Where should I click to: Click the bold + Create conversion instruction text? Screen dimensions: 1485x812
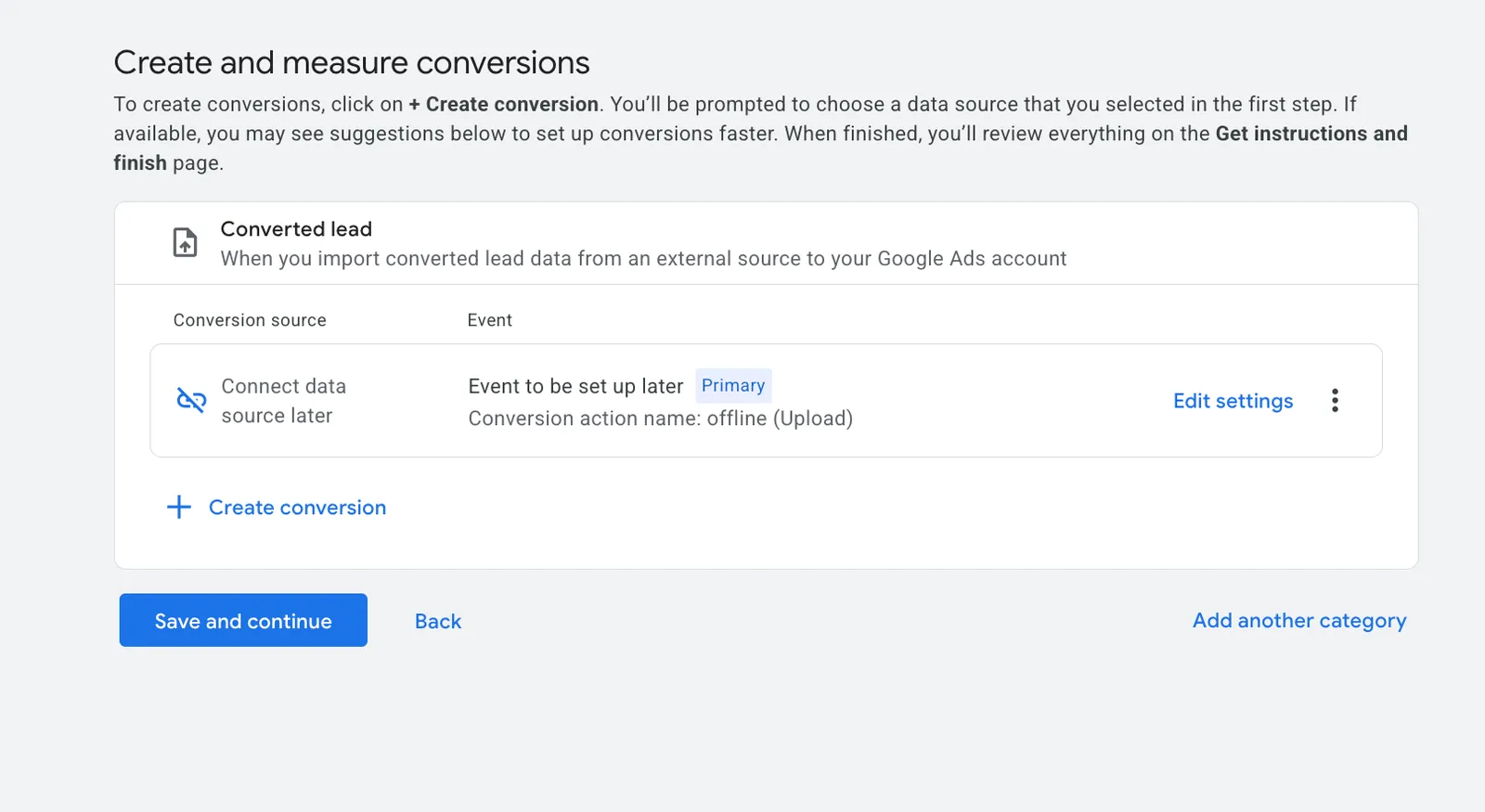503,104
